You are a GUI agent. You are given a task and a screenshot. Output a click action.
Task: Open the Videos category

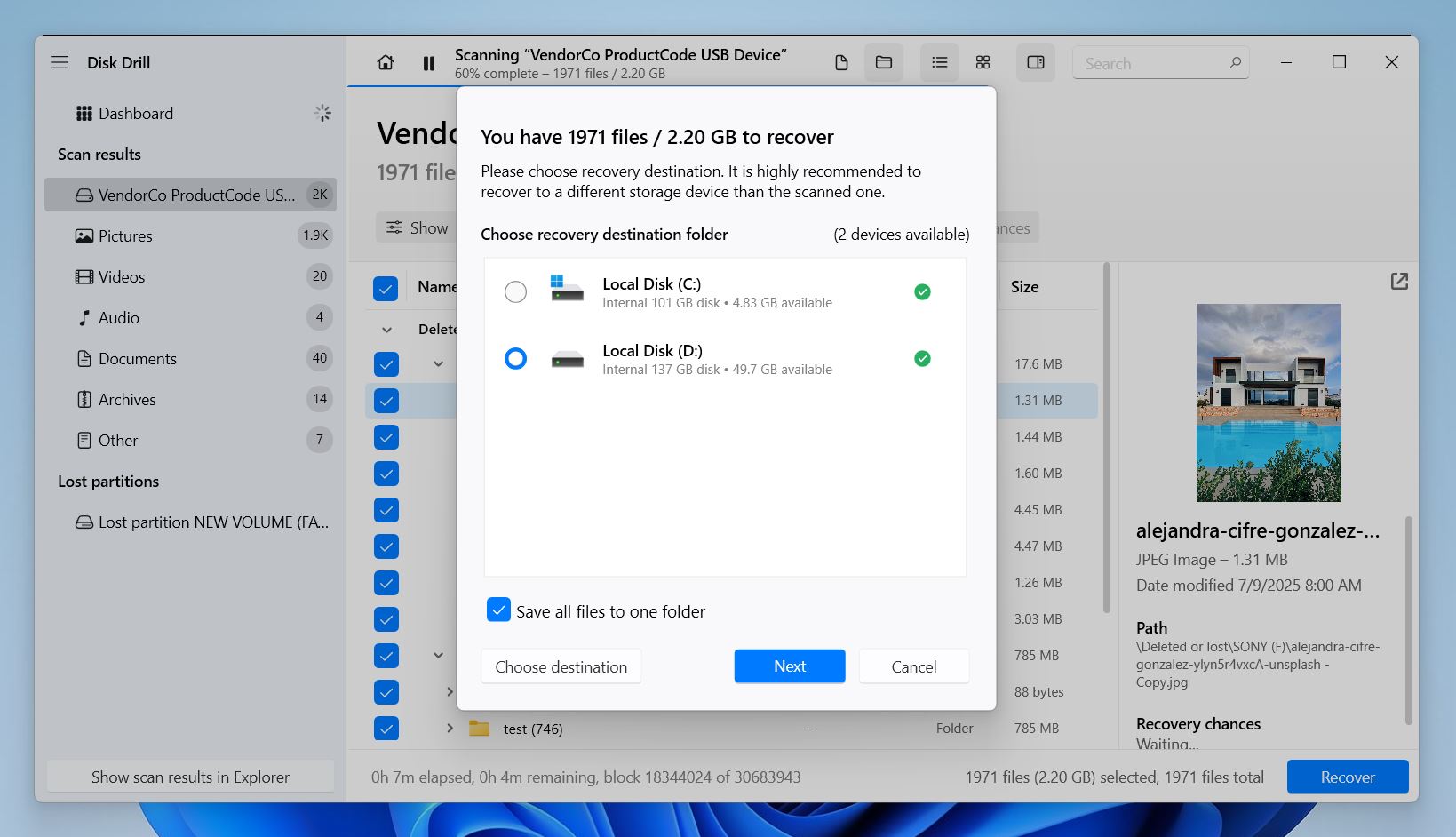click(190, 276)
